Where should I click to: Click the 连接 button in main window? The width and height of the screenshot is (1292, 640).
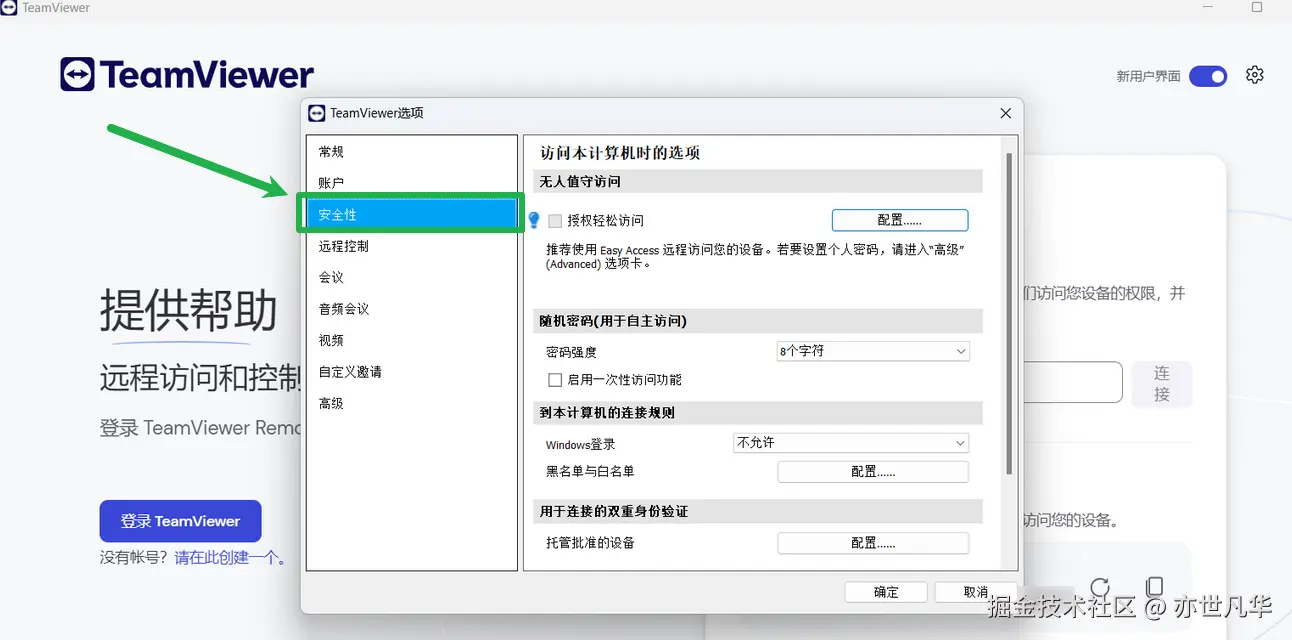tap(1162, 383)
